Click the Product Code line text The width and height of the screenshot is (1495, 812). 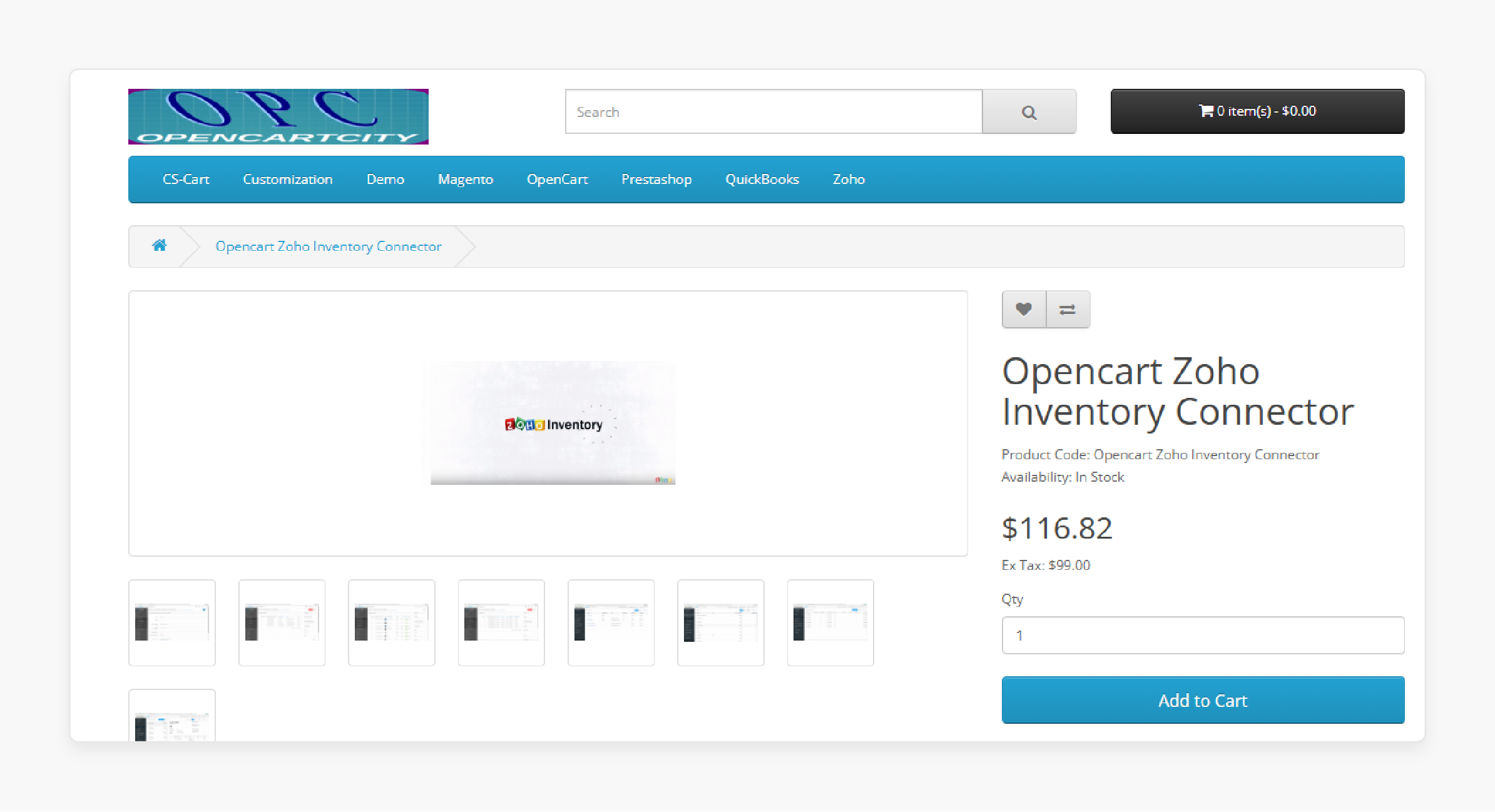[1160, 455]
